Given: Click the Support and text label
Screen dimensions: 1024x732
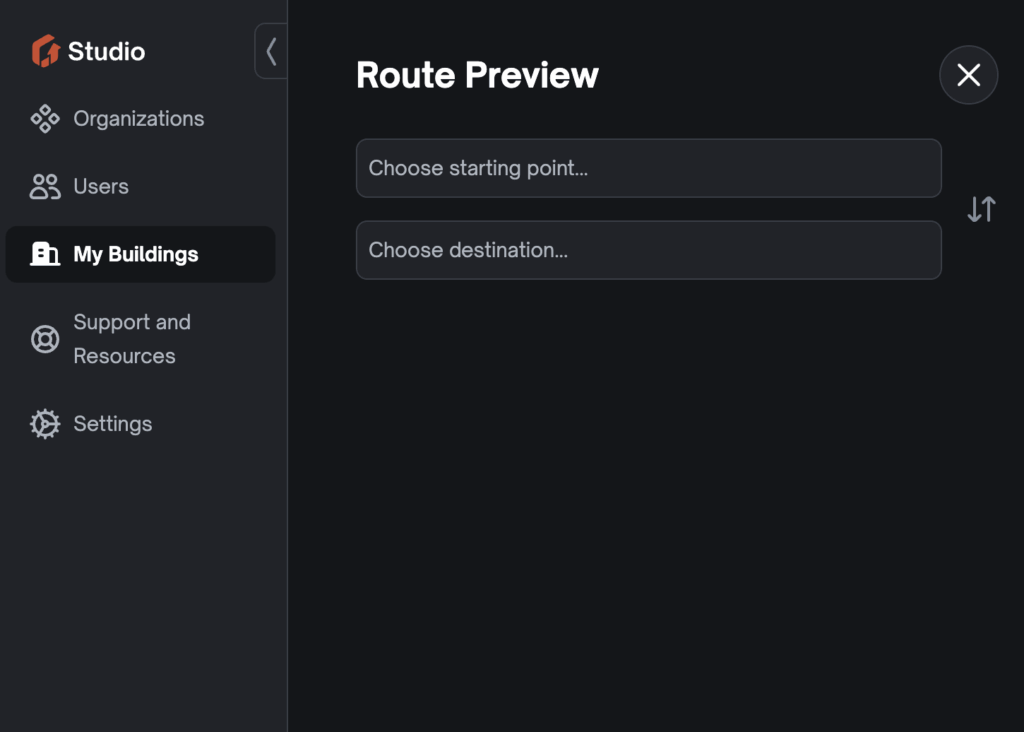Looking at the screenshot, I should (132, 322).
